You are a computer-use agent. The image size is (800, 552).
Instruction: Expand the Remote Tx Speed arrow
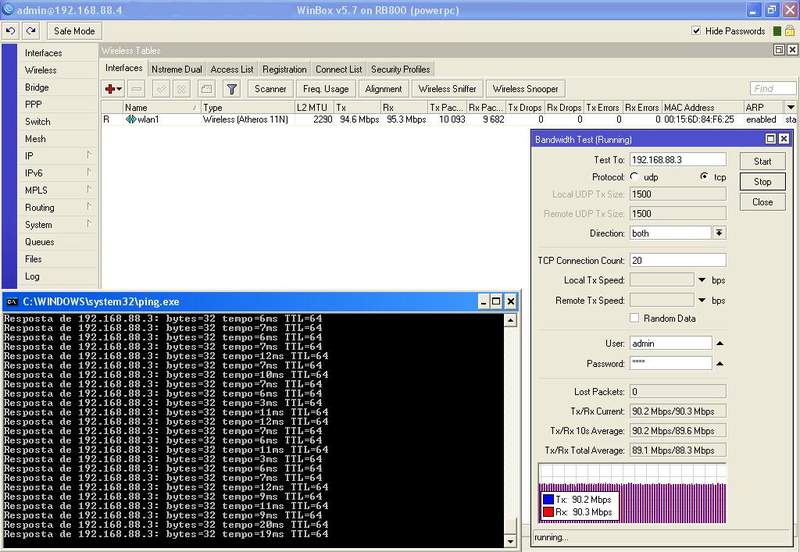702,300
